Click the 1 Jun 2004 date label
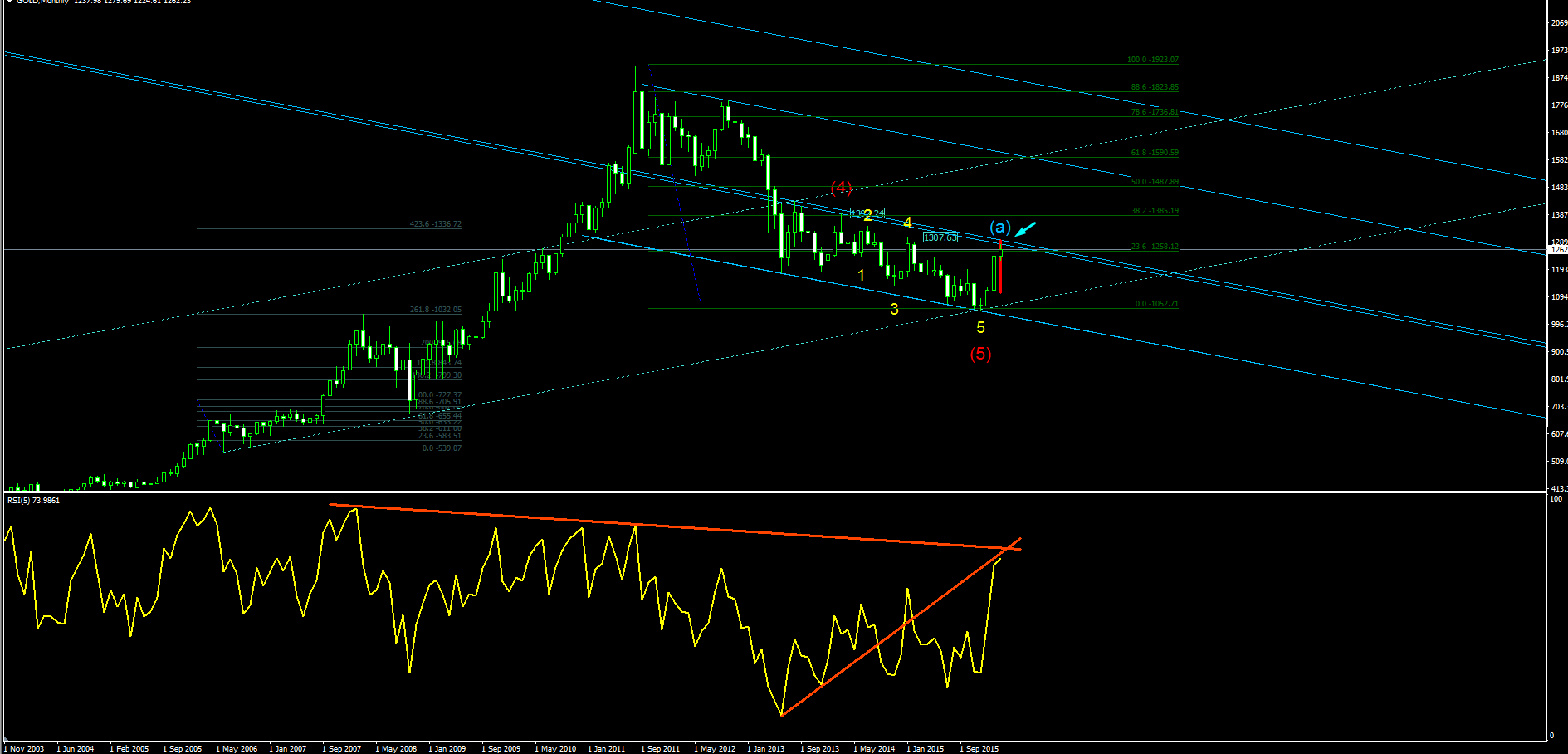Screen dimensions: 1568x754 pyautogui.click(x=76, y=749)
